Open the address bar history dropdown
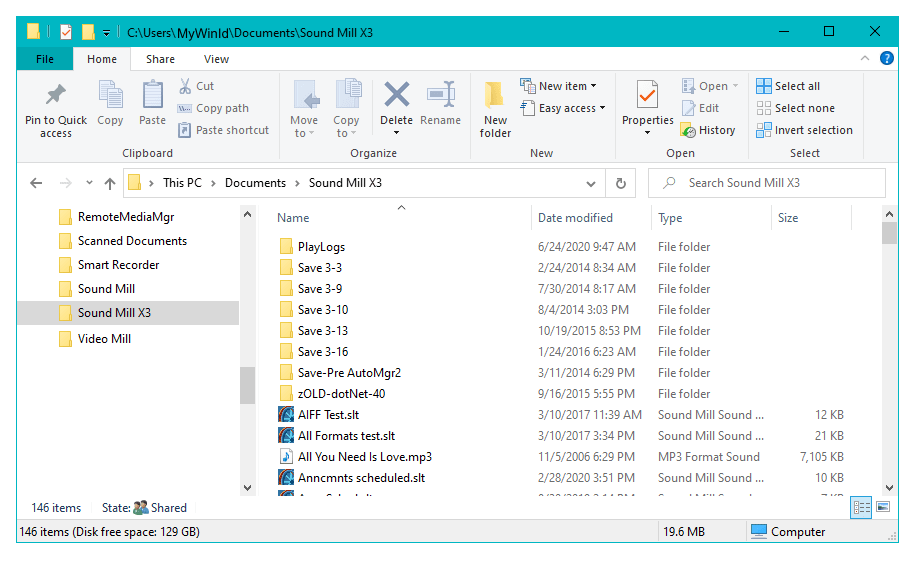The image size is (914, 565). (590, 184)
